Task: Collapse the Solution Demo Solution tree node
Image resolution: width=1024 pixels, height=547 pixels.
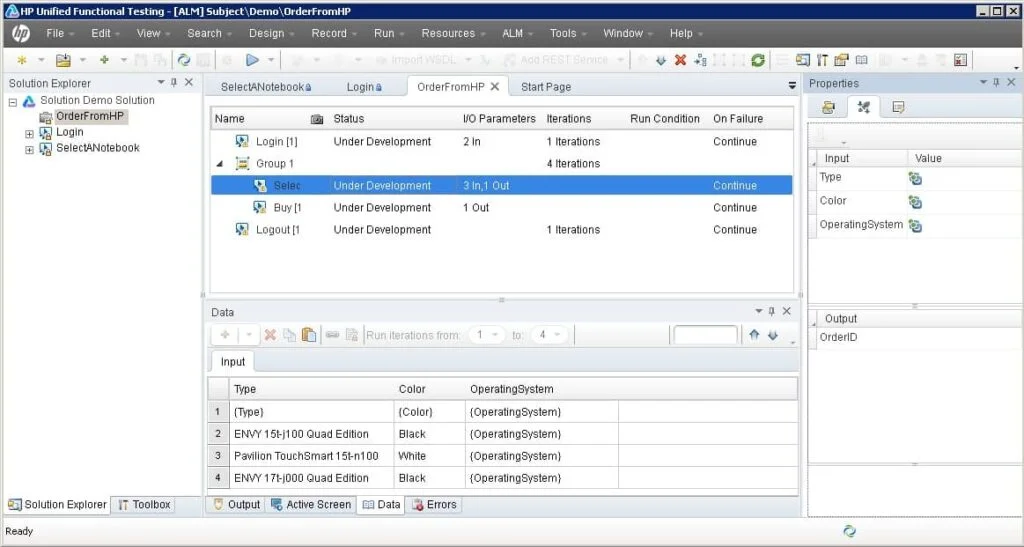Action: pyautogui.click(x=12, y=101)
